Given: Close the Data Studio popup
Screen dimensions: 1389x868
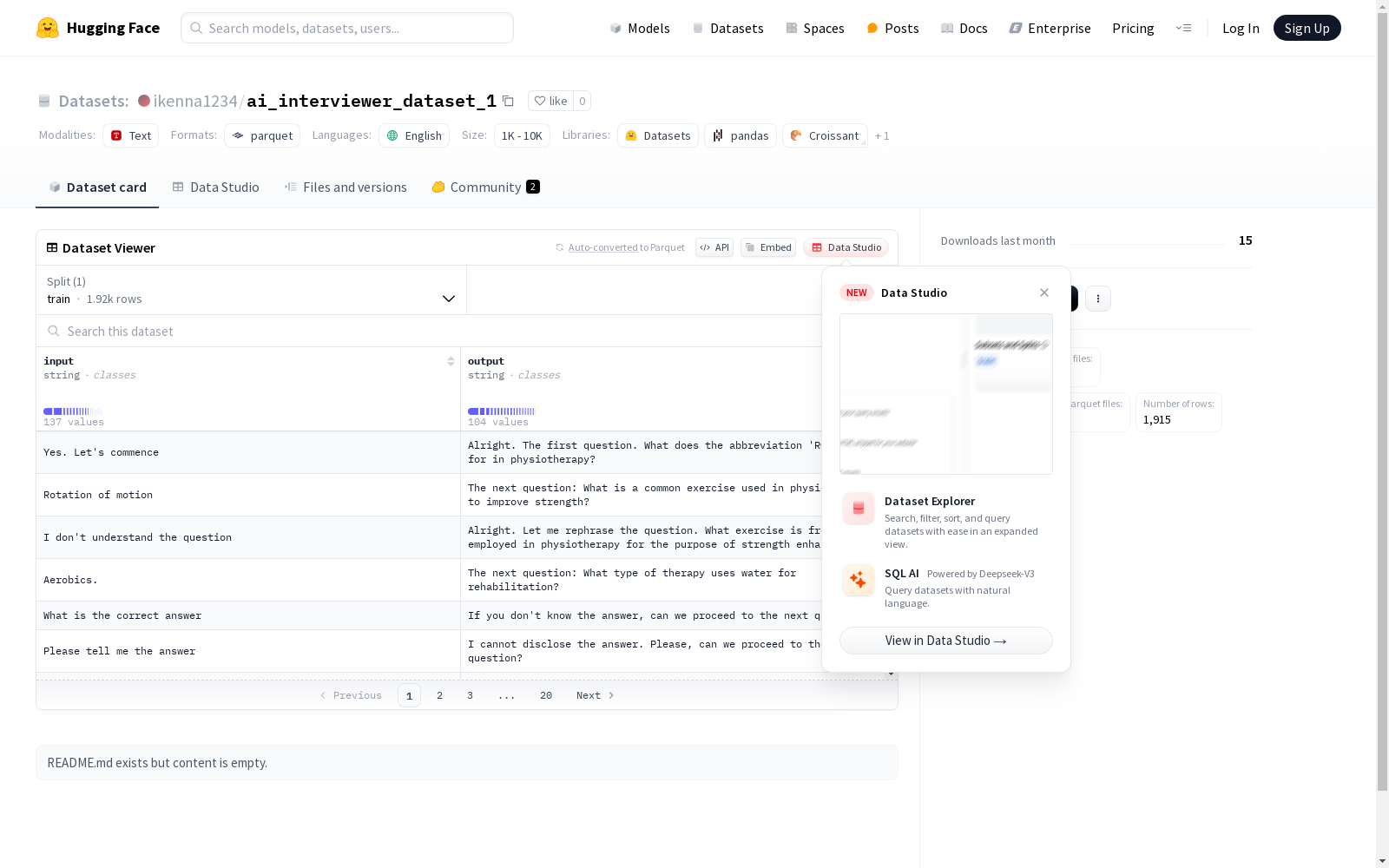Looking at the screenshot, I should pyautogui.click(x=1044, y=293).
